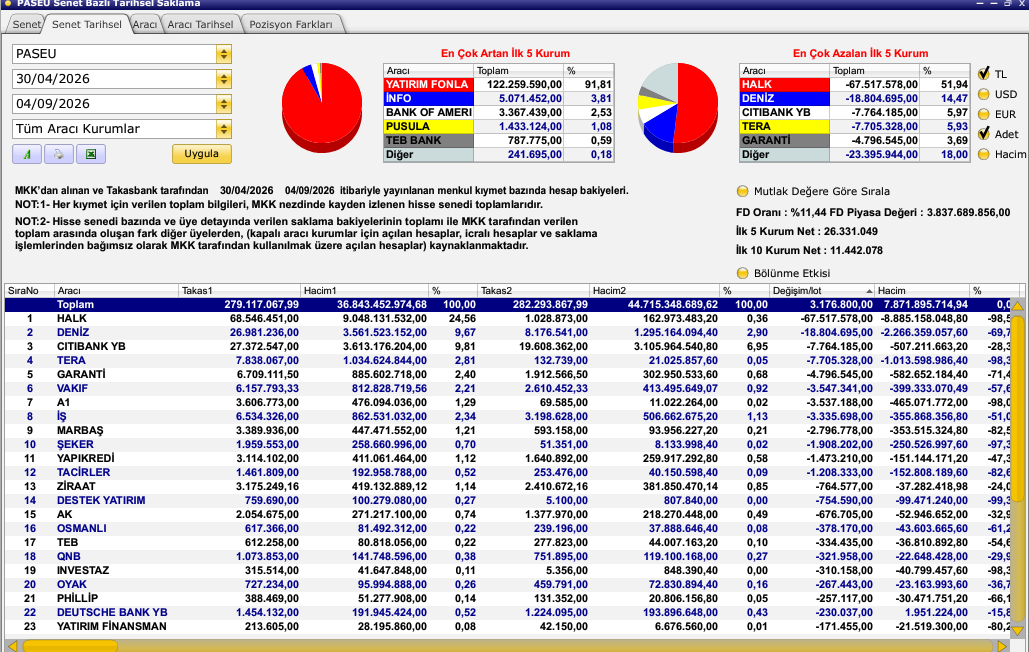Click the gray TEB BANK legend cell

click(428, 140)
